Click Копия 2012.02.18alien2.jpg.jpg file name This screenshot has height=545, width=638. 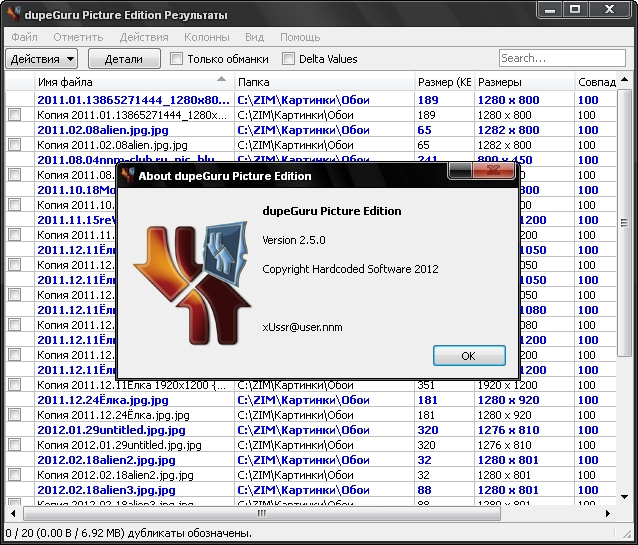point(116,475)
